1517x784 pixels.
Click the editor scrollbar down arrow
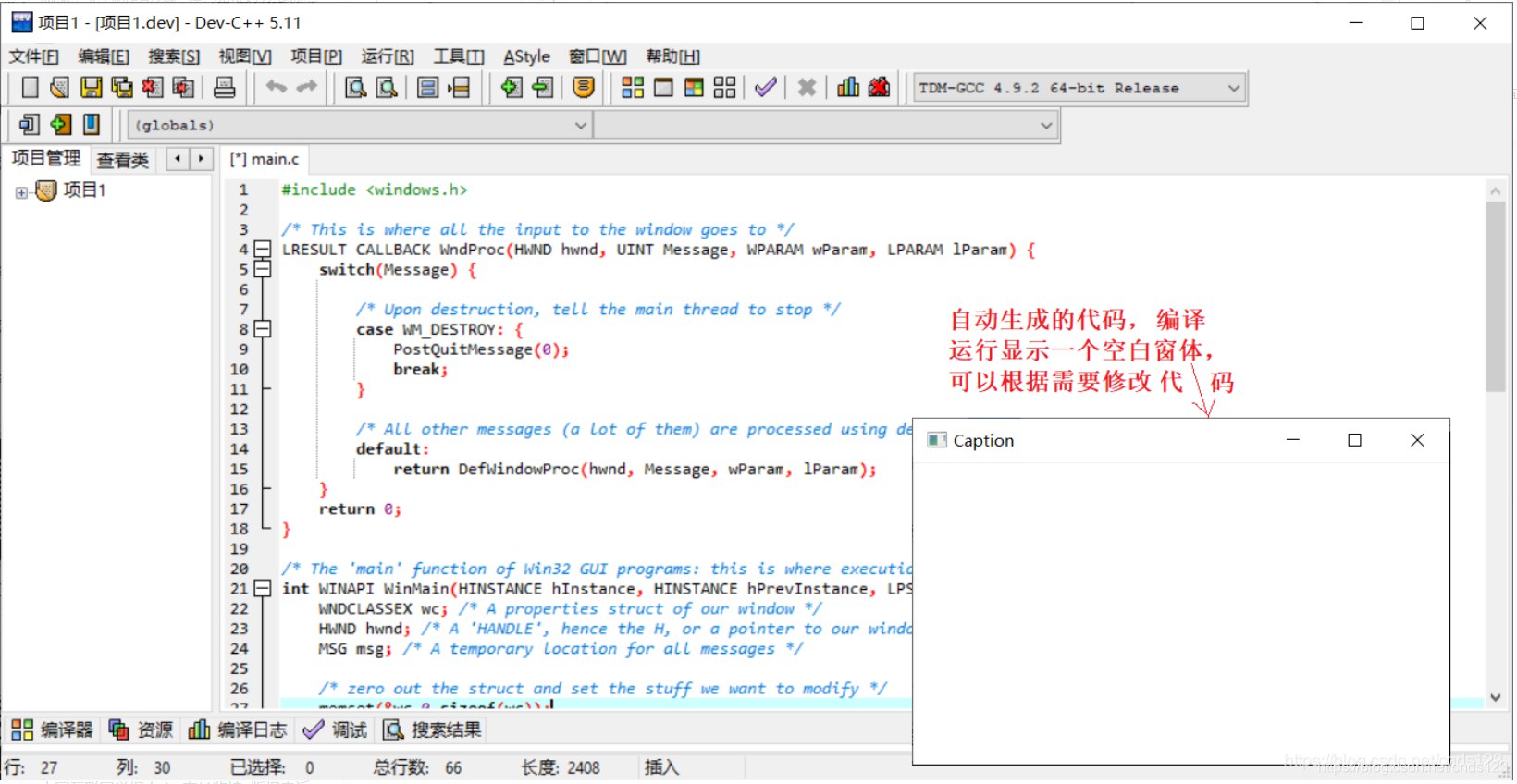(x=1496, y=698)
